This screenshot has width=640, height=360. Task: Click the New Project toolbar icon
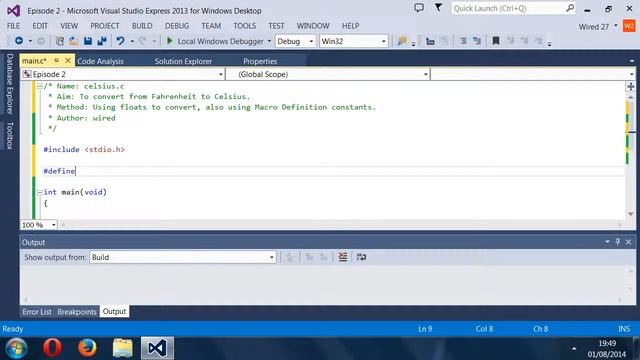60,41
